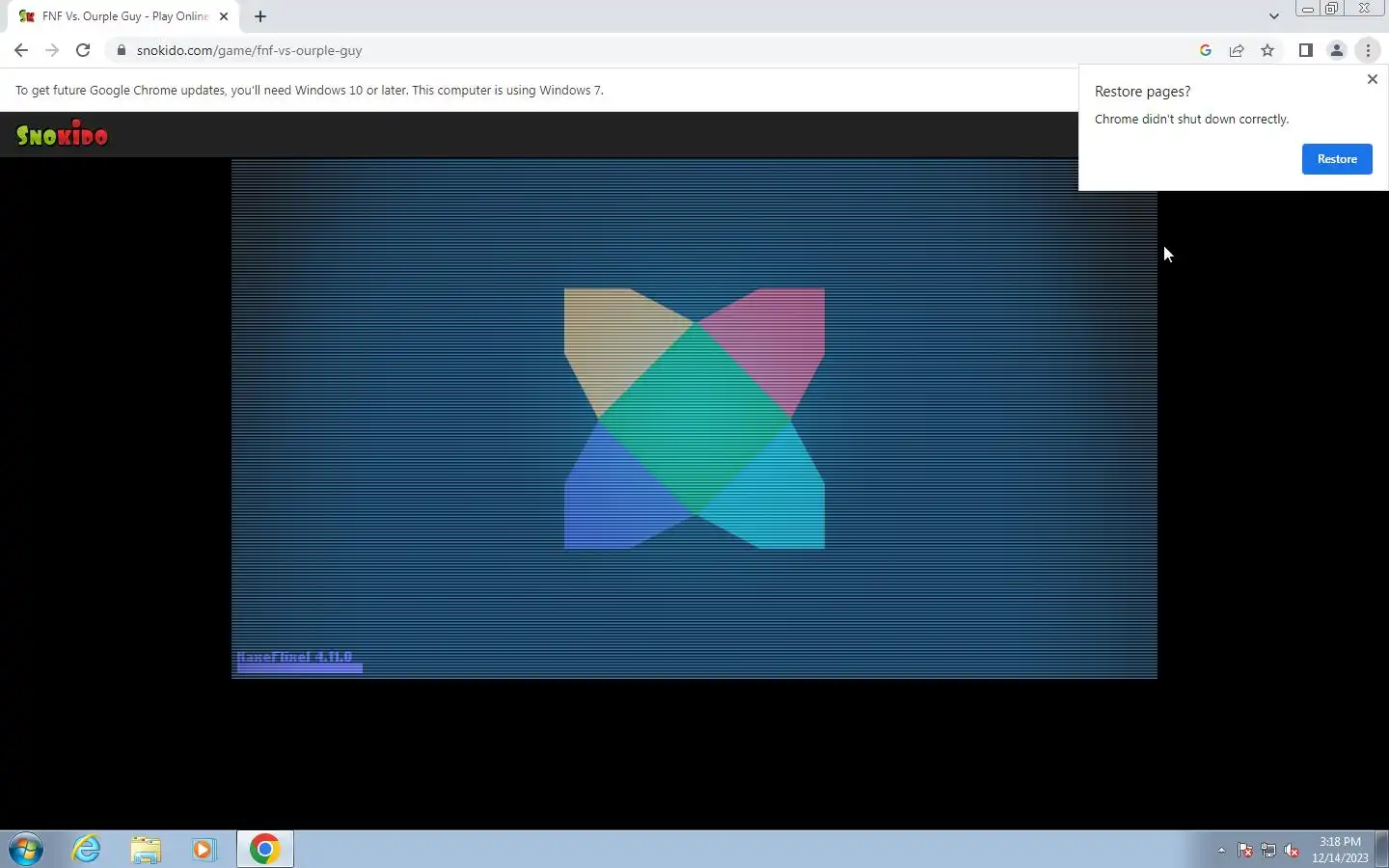Share this page via share icon
Screen dimensions: 1389x868
tap(1237, 50)
